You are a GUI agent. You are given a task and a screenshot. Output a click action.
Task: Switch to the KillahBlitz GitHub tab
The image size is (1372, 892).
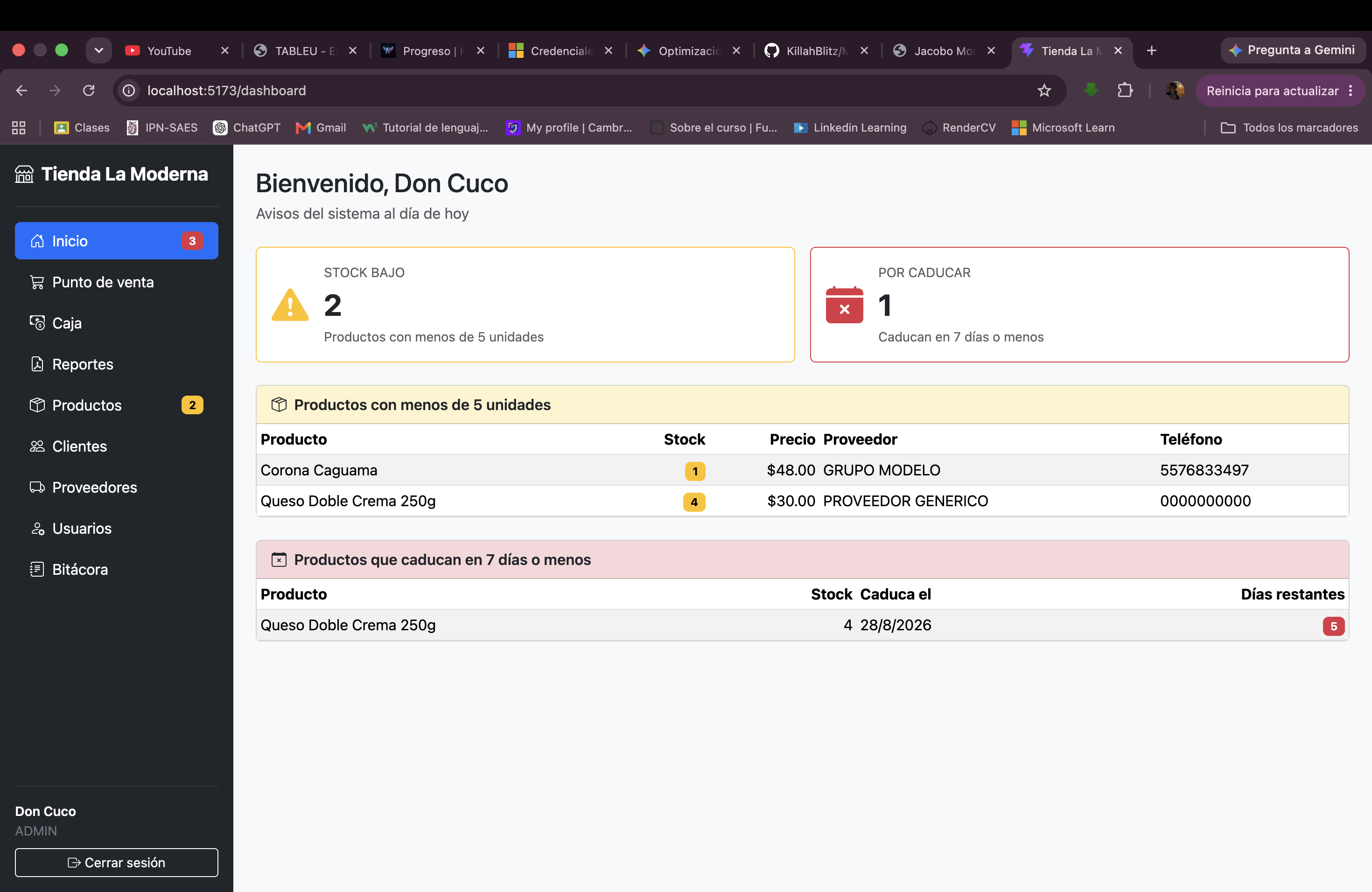(817, 51)
